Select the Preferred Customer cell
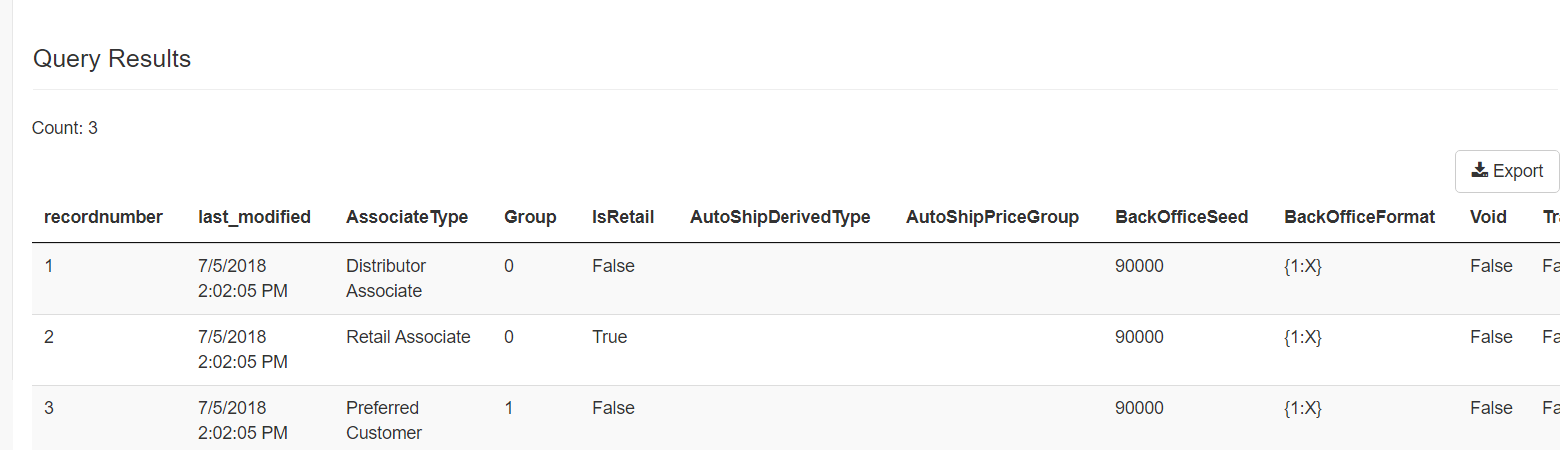The height and width of the screenshot is (450, 1568). (384, 420)
